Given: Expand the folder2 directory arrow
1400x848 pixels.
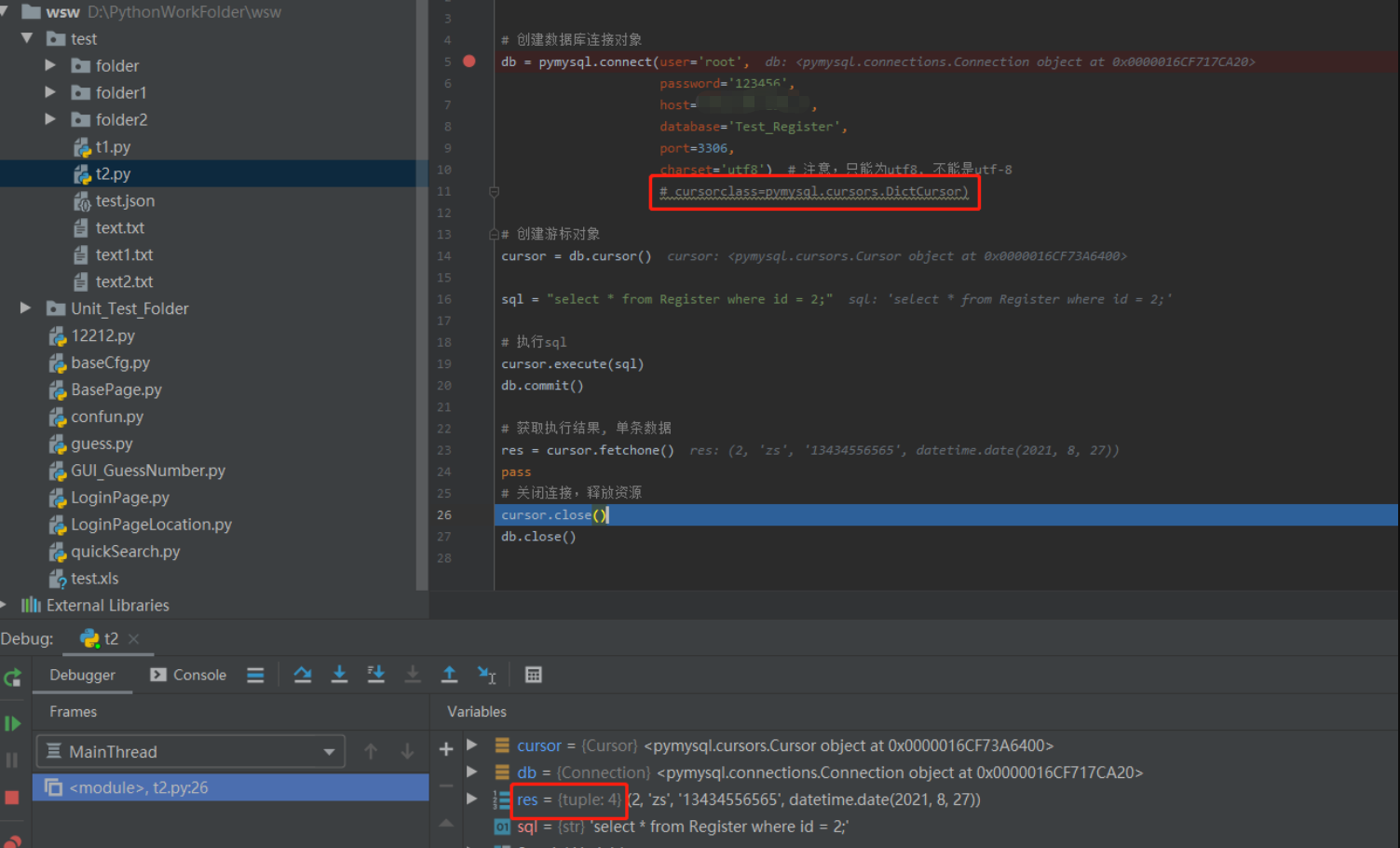Looking at the screenshot, I should pos(50,119).
